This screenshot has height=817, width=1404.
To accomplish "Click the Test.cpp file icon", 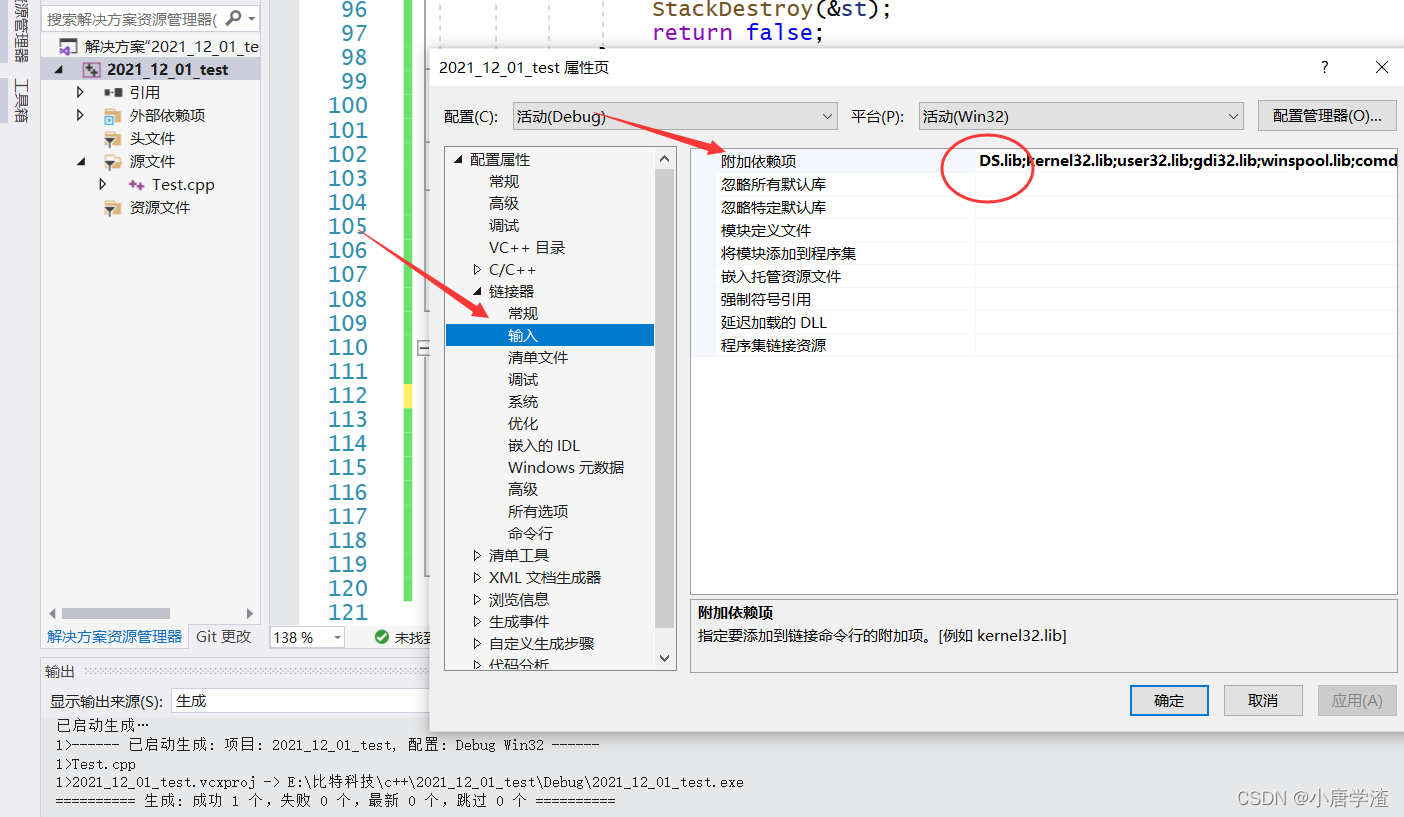I will [136, 184].
